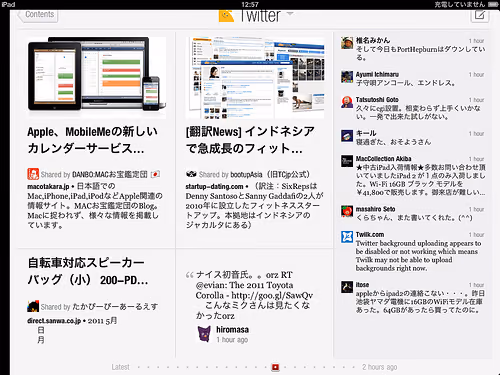500x375 pixels.
Task: Open the startup-dating.com source link
Action: click(x=214, y=186)
